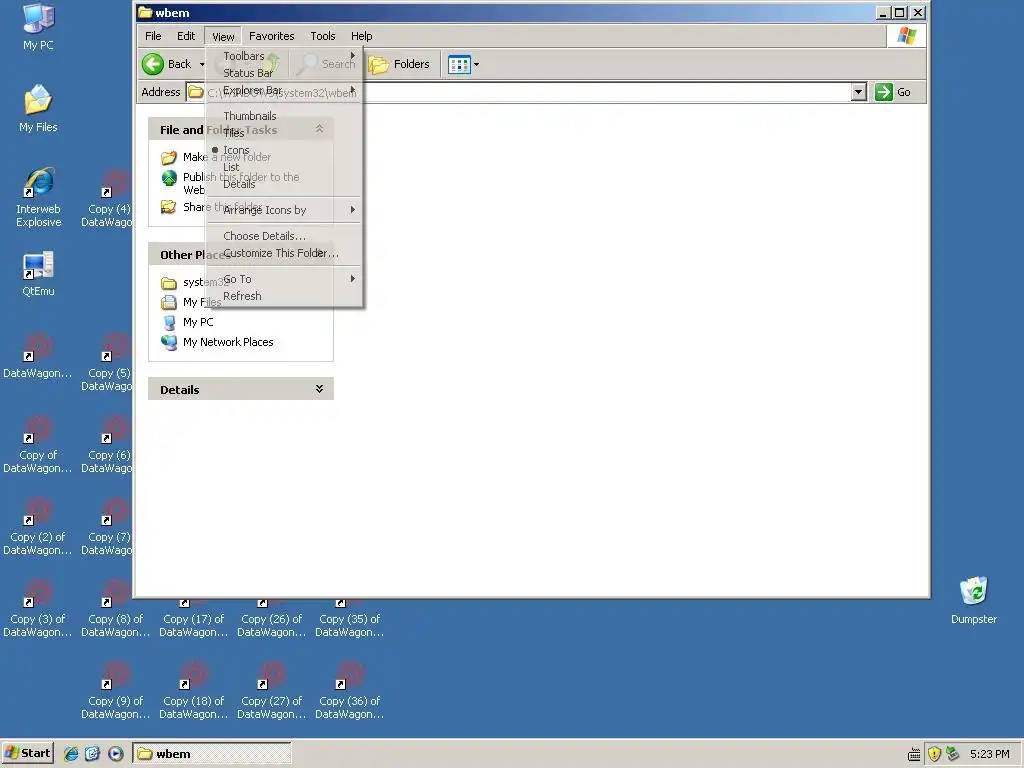Image resolution: width=1024 pixels, height=768 pixels.
Task: Open the Favorites menu
Action: point(271,36)
